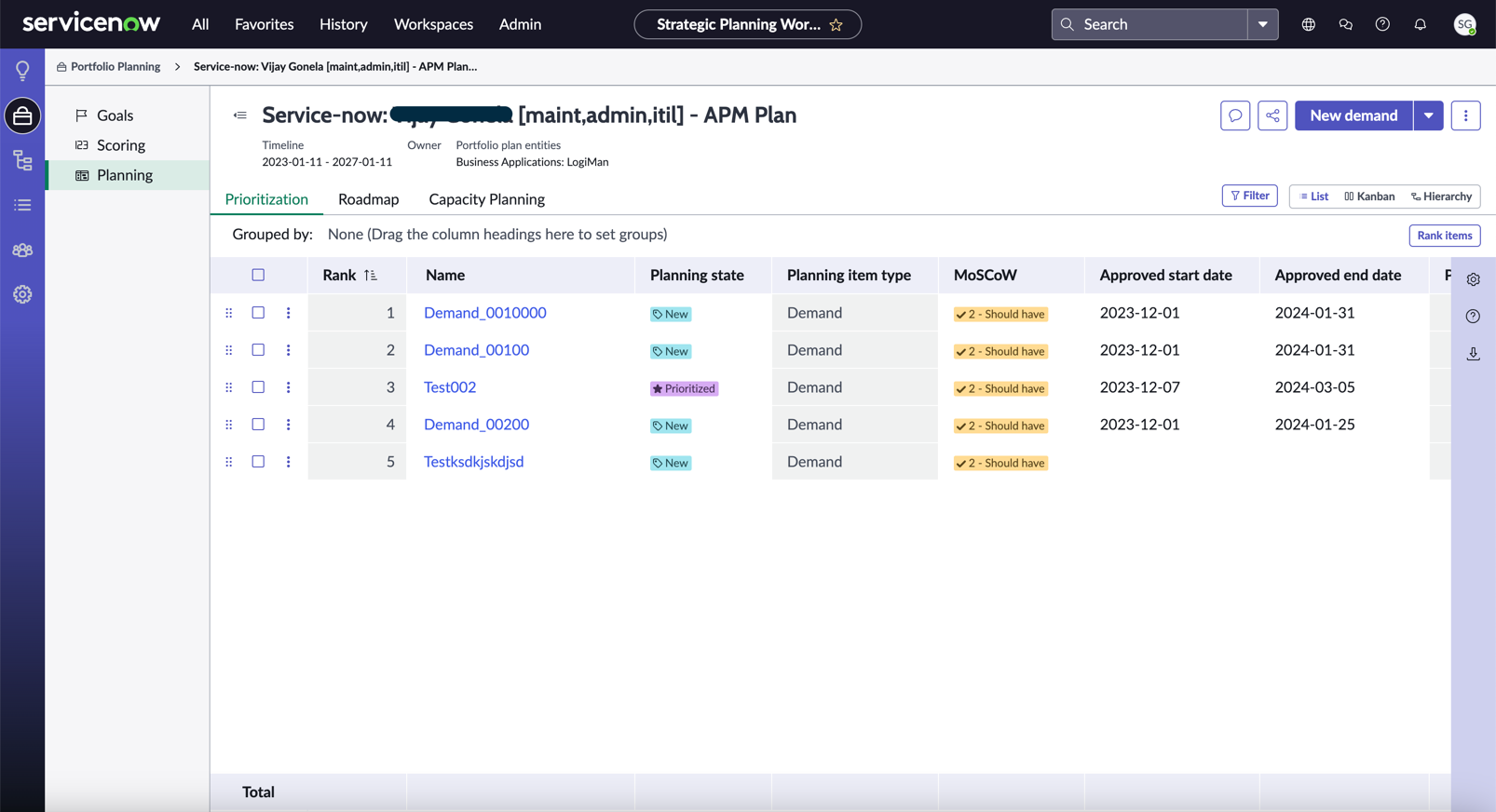
Task: Open the team/people icon in left sidebar
Action: pos(22,250)
